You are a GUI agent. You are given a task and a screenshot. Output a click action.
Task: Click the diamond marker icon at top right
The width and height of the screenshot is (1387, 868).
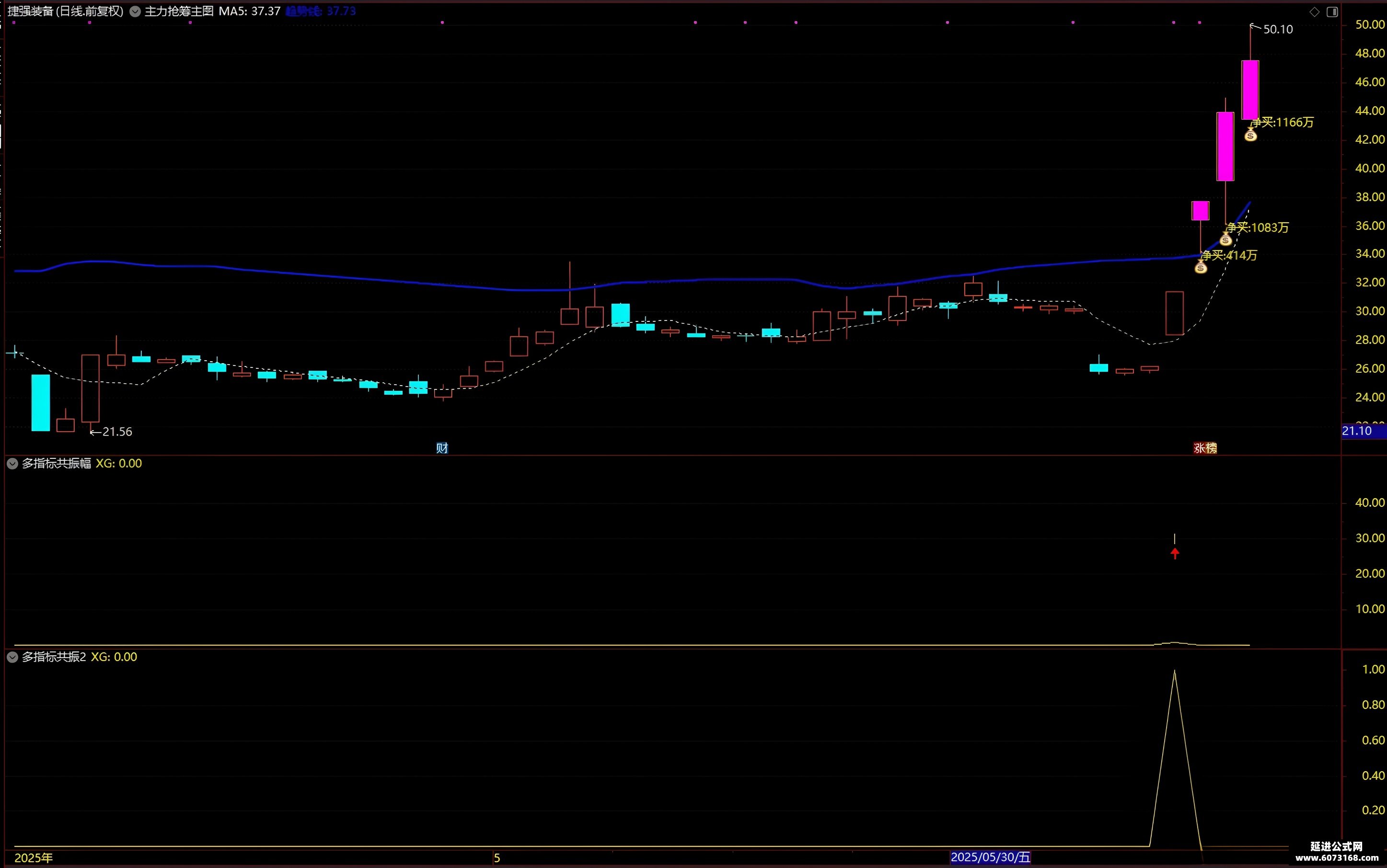pyautogui.click(x=1315, y=11)
